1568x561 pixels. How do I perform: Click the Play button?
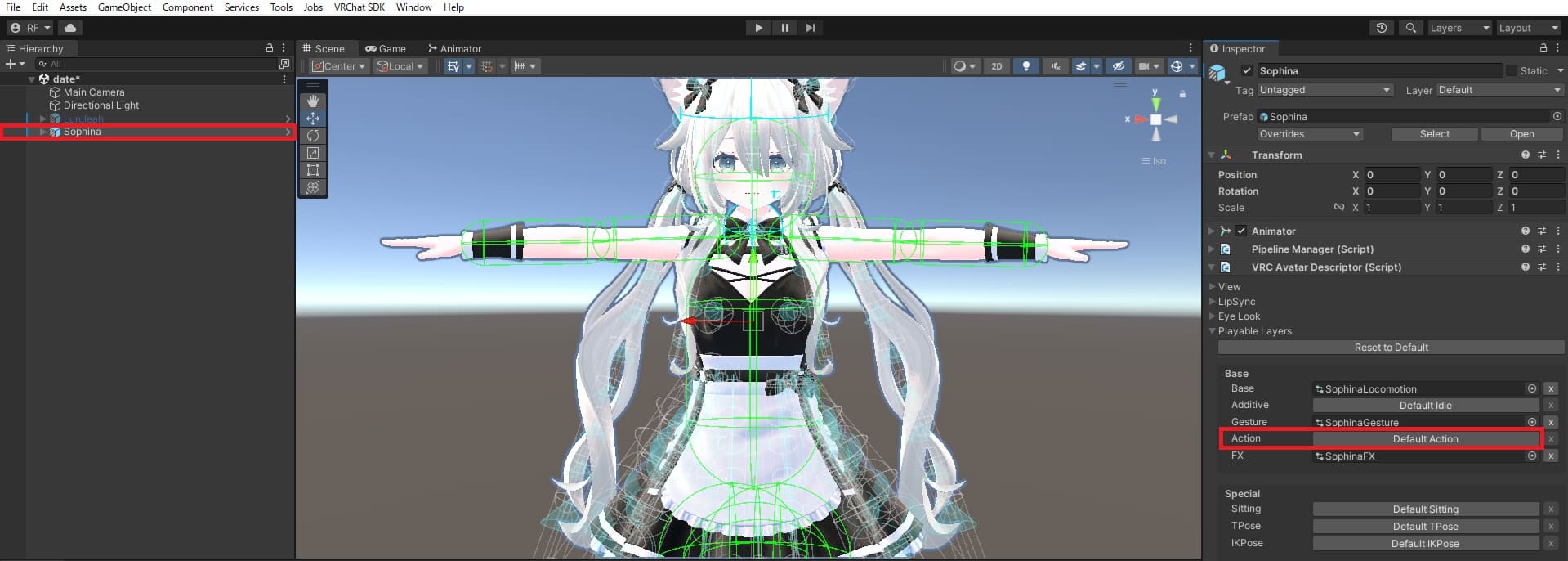coord(758,28)
